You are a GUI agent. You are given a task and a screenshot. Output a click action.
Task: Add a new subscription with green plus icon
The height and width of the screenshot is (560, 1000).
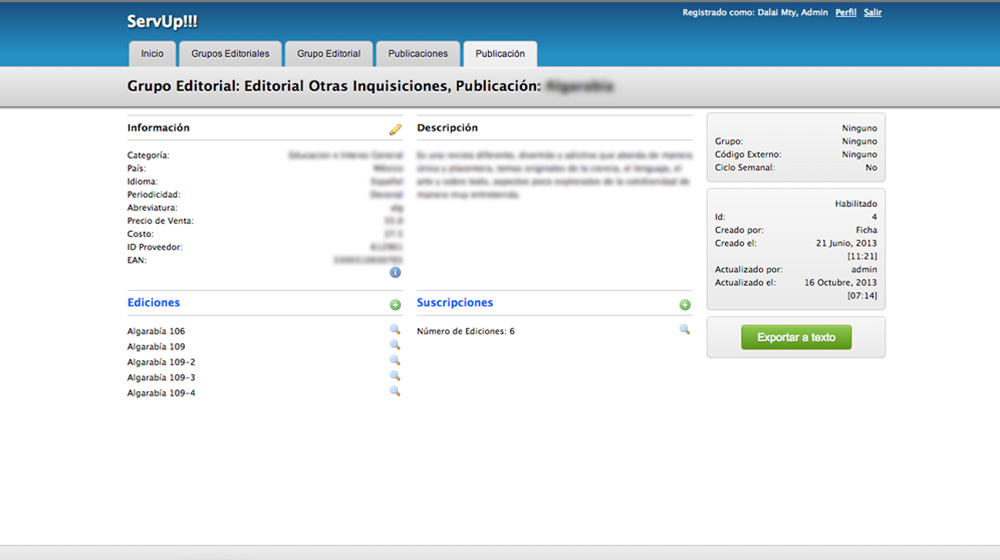[685, 304]
